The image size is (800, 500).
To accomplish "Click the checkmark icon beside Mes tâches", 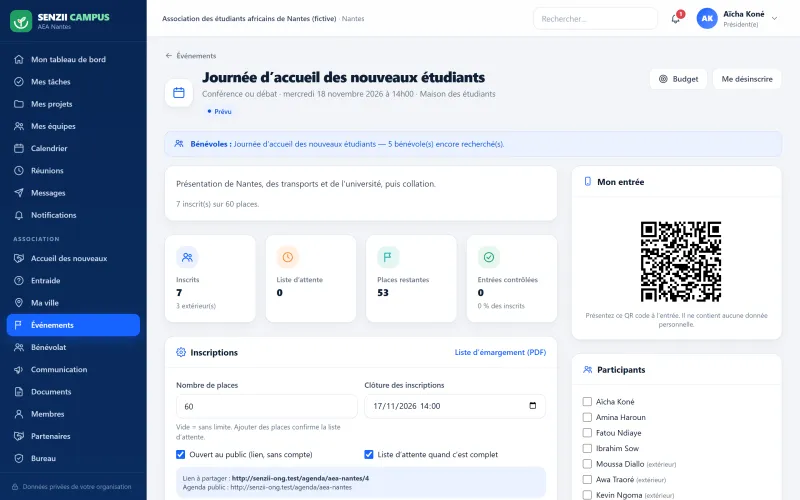I will [x=19, y=82].
